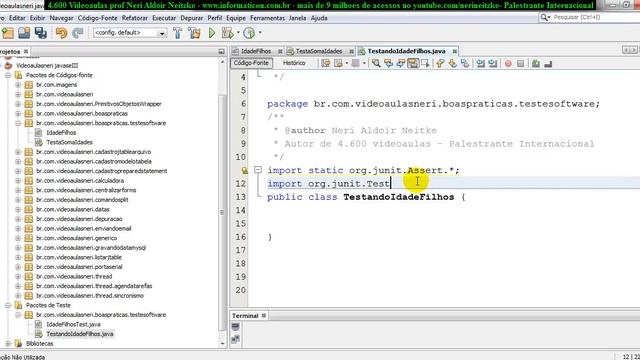The width and height of the screenshot is (640, 360).
Task: Select IdadeFilhos class in project tree
Action: pos(61,132)
